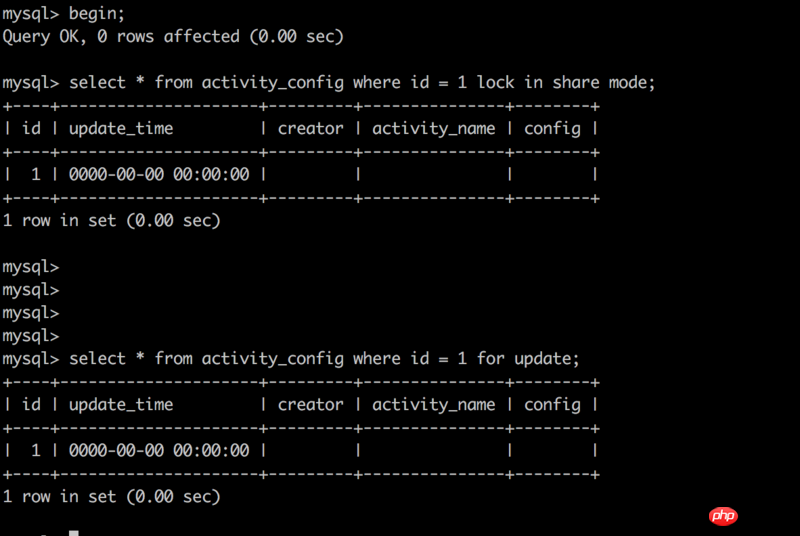Click the 'lock in share mode' query line
Screen dimensions: 800x536
[329, 83]
